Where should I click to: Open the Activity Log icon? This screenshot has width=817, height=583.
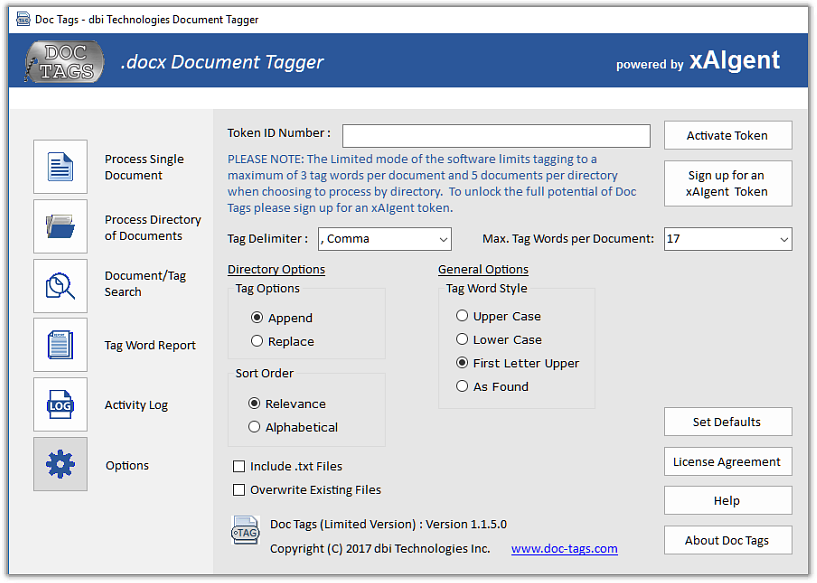(x=60, y=405)
